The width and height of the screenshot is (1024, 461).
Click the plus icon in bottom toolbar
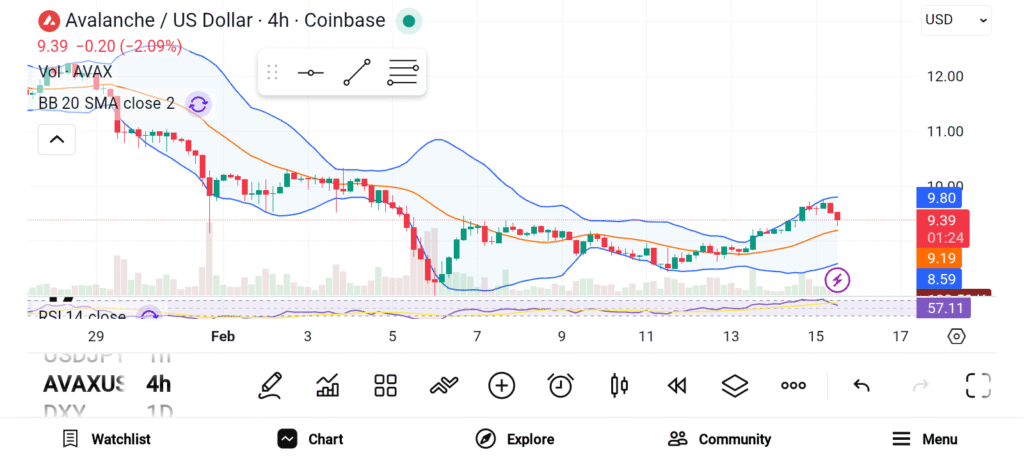501,385
